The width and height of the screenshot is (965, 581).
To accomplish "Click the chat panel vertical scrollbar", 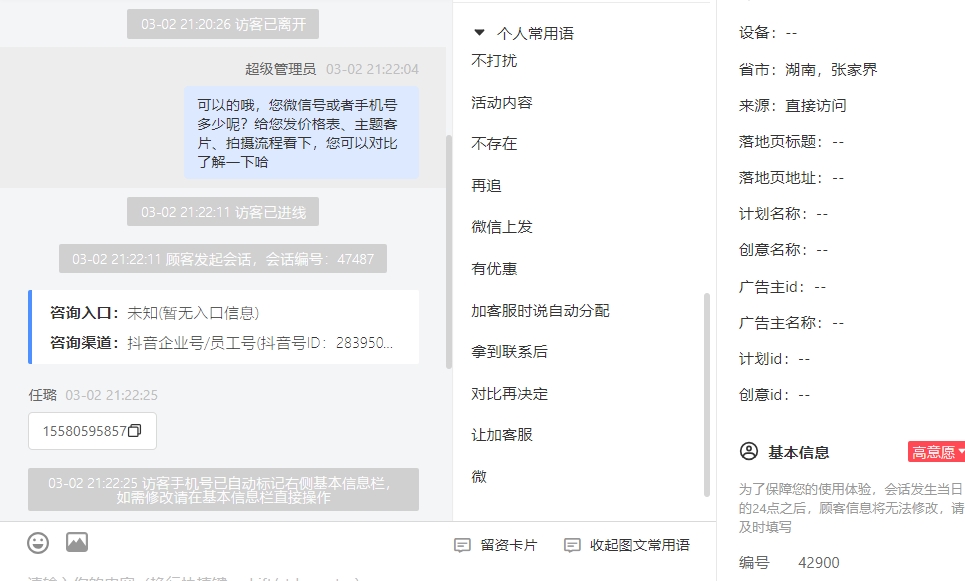I will (449, 252).
